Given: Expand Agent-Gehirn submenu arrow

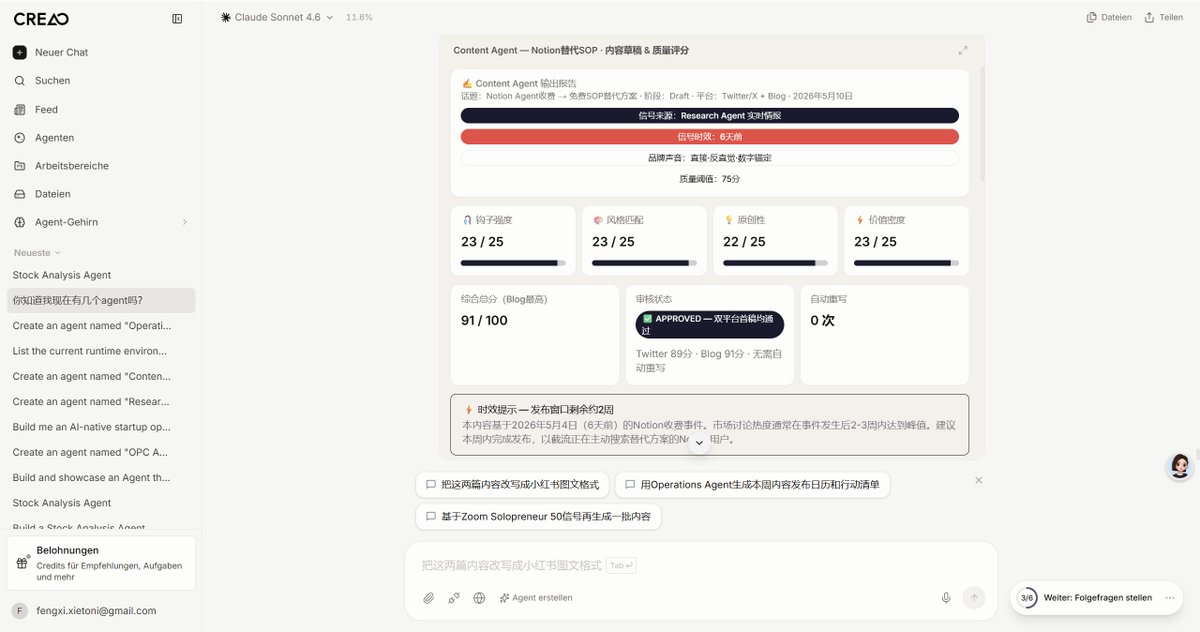Looking at the screenshot, I should [185, 222].
